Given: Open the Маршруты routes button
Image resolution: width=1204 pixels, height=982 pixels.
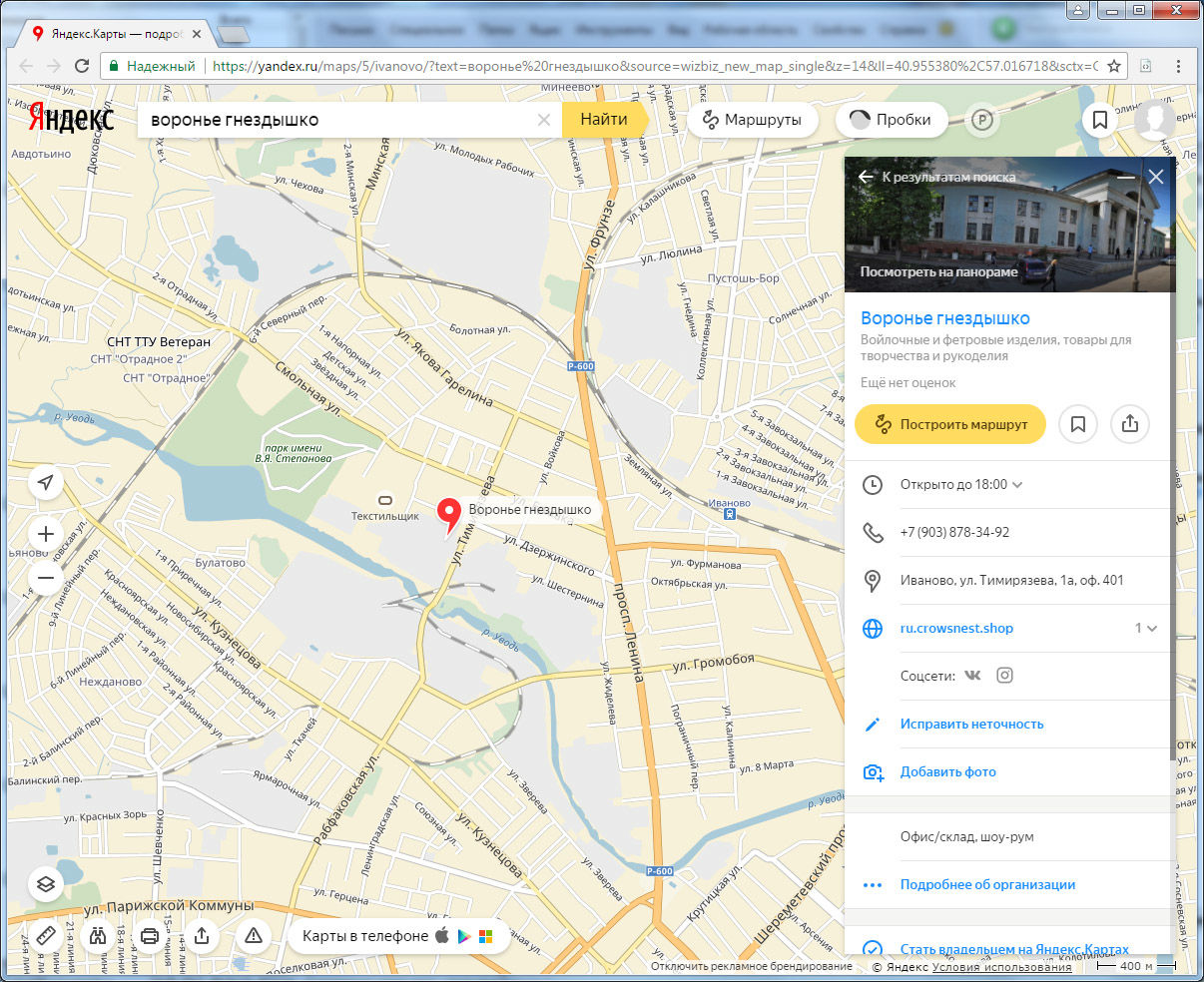Looking at the screenshot, I should coord(753,120).
